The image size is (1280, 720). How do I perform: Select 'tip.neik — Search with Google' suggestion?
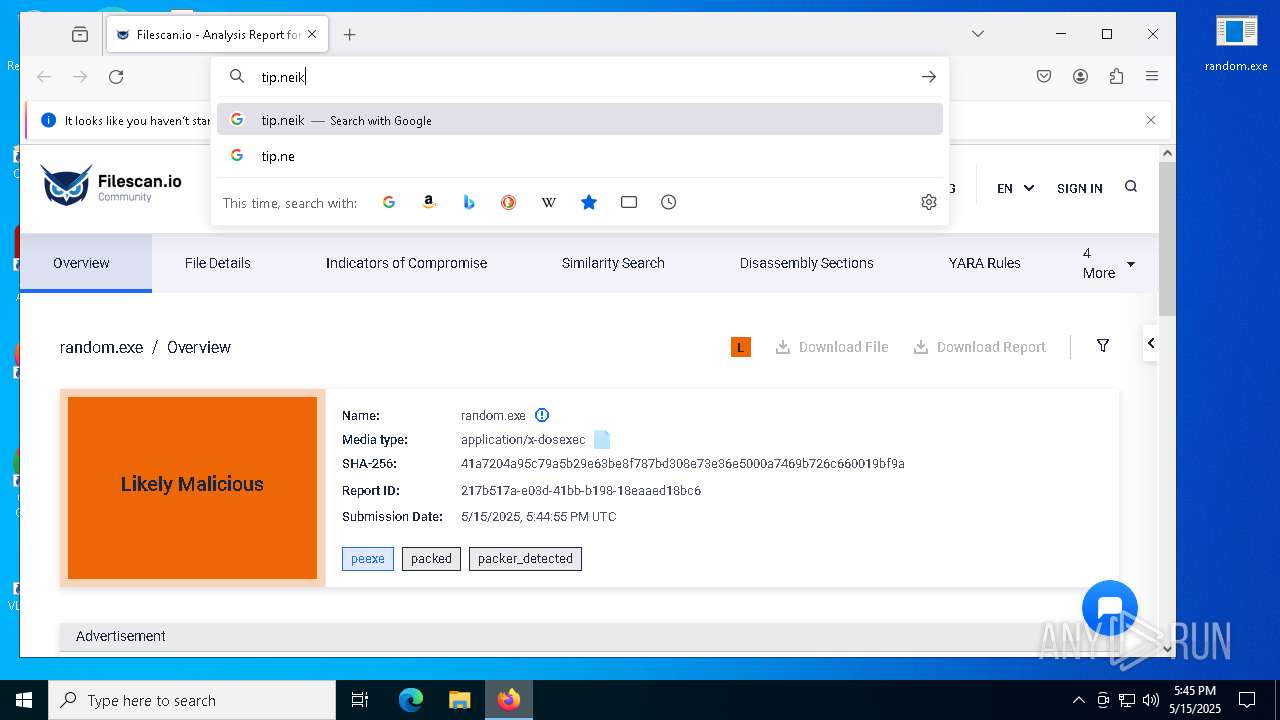[x=580, y=119]
